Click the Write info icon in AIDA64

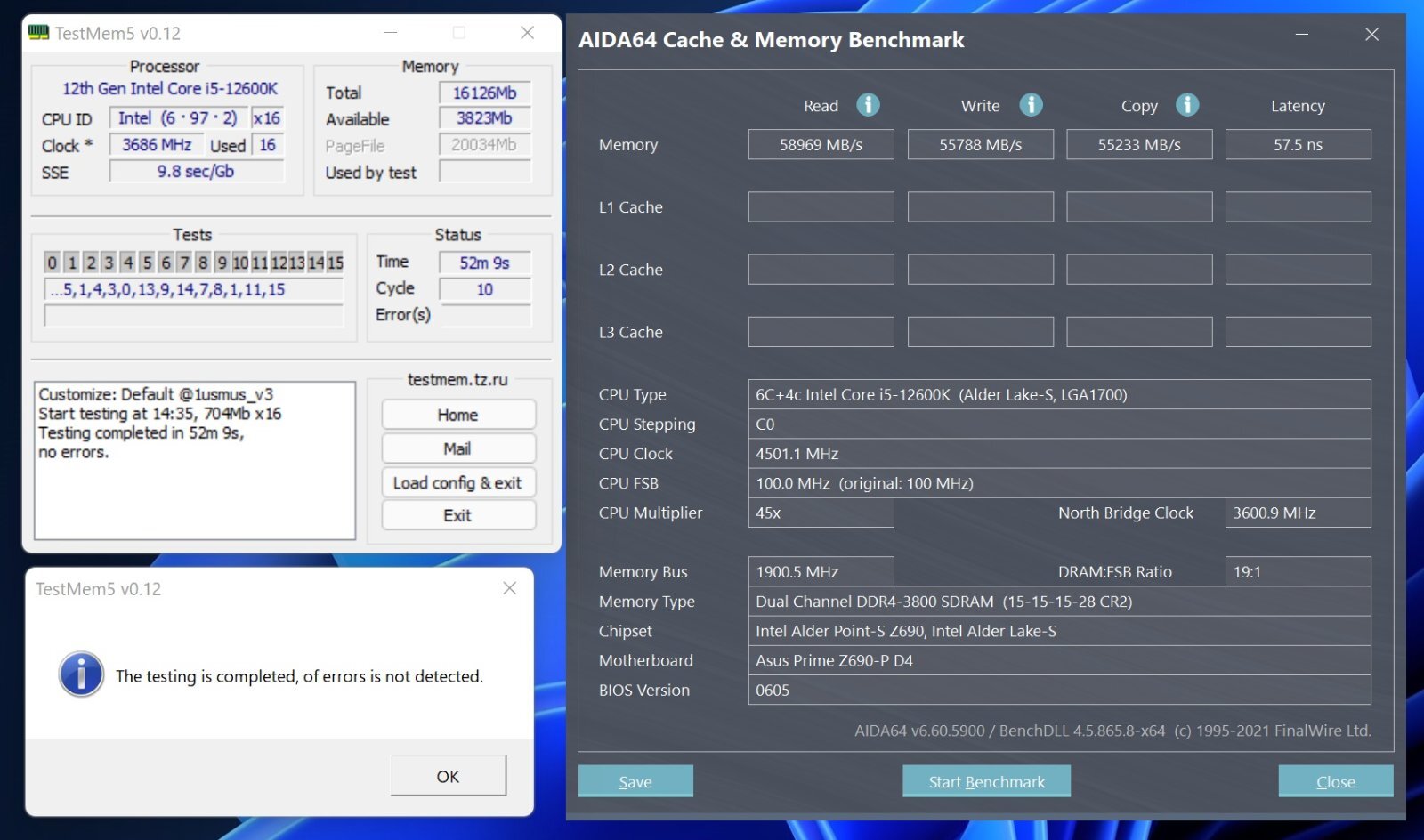(1031, 105)
